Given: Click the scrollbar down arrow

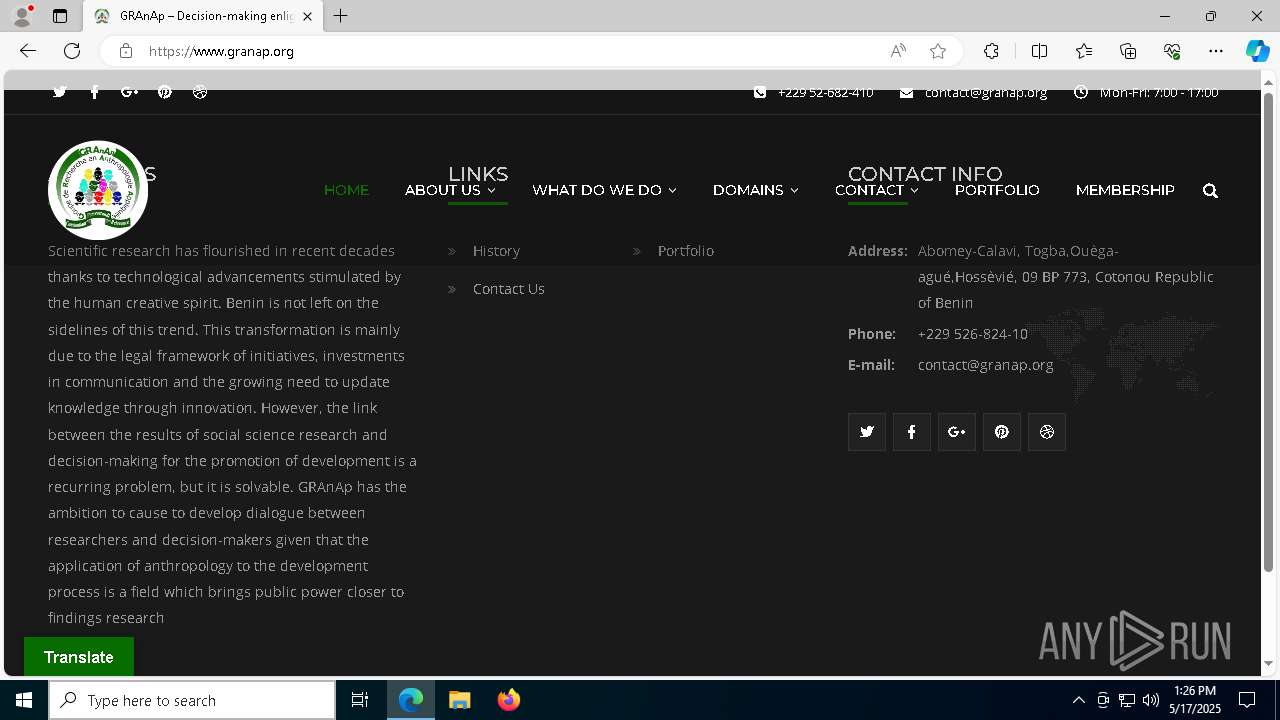Looking at the screenshot, I should [1268, 663].
